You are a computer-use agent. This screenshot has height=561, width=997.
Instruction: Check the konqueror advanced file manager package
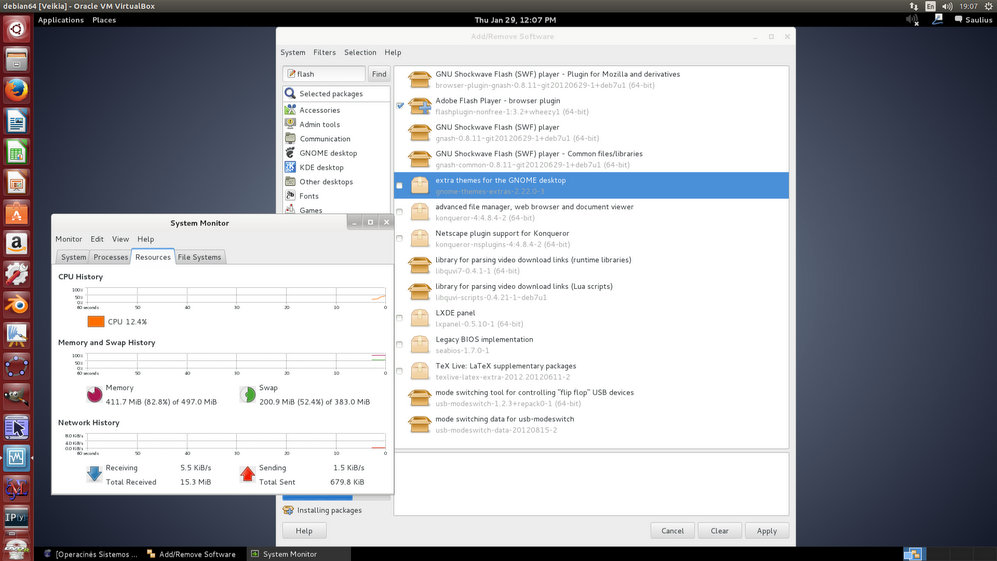click(x=400, y=212)
